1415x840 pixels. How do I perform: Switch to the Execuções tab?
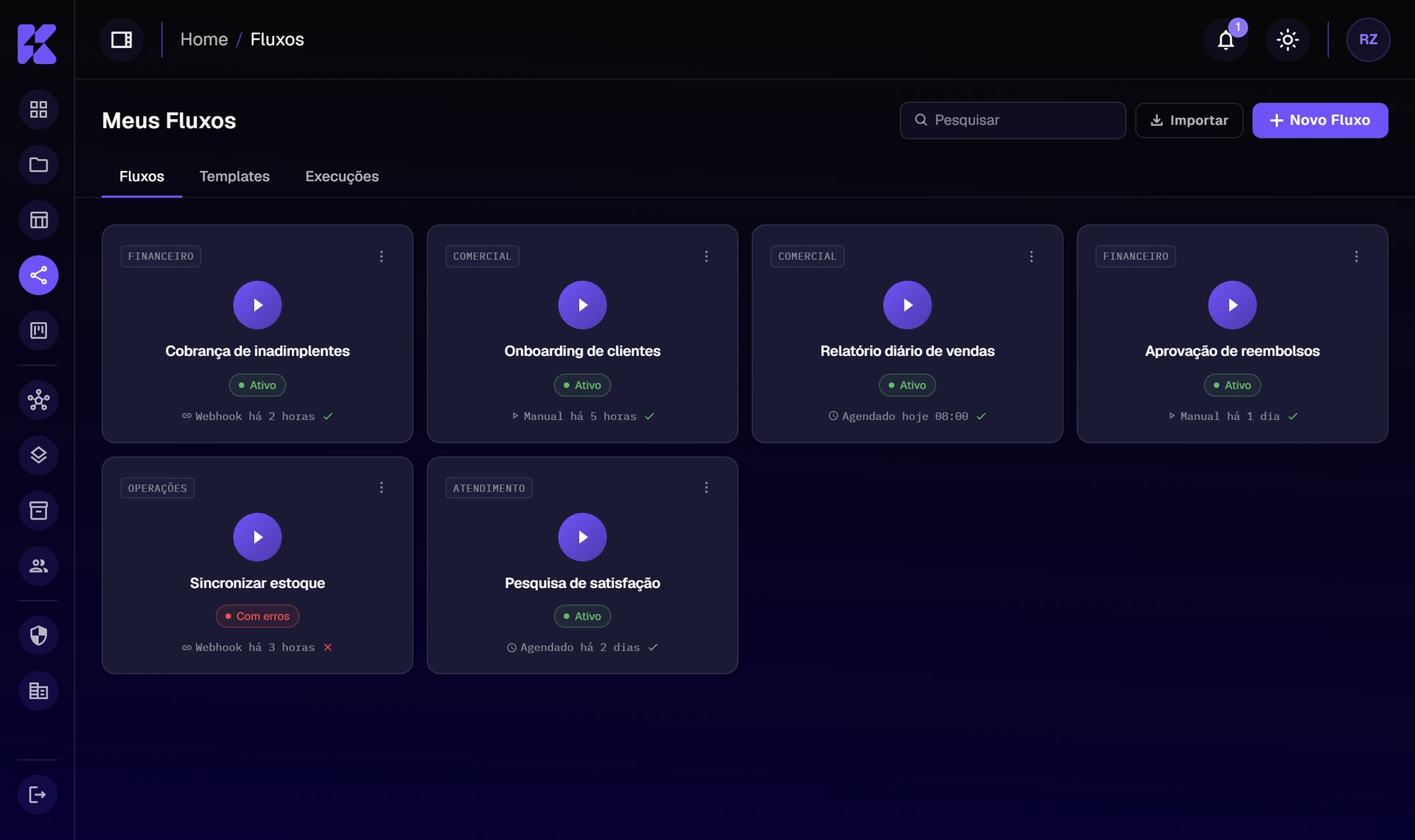tap(342, 177)
